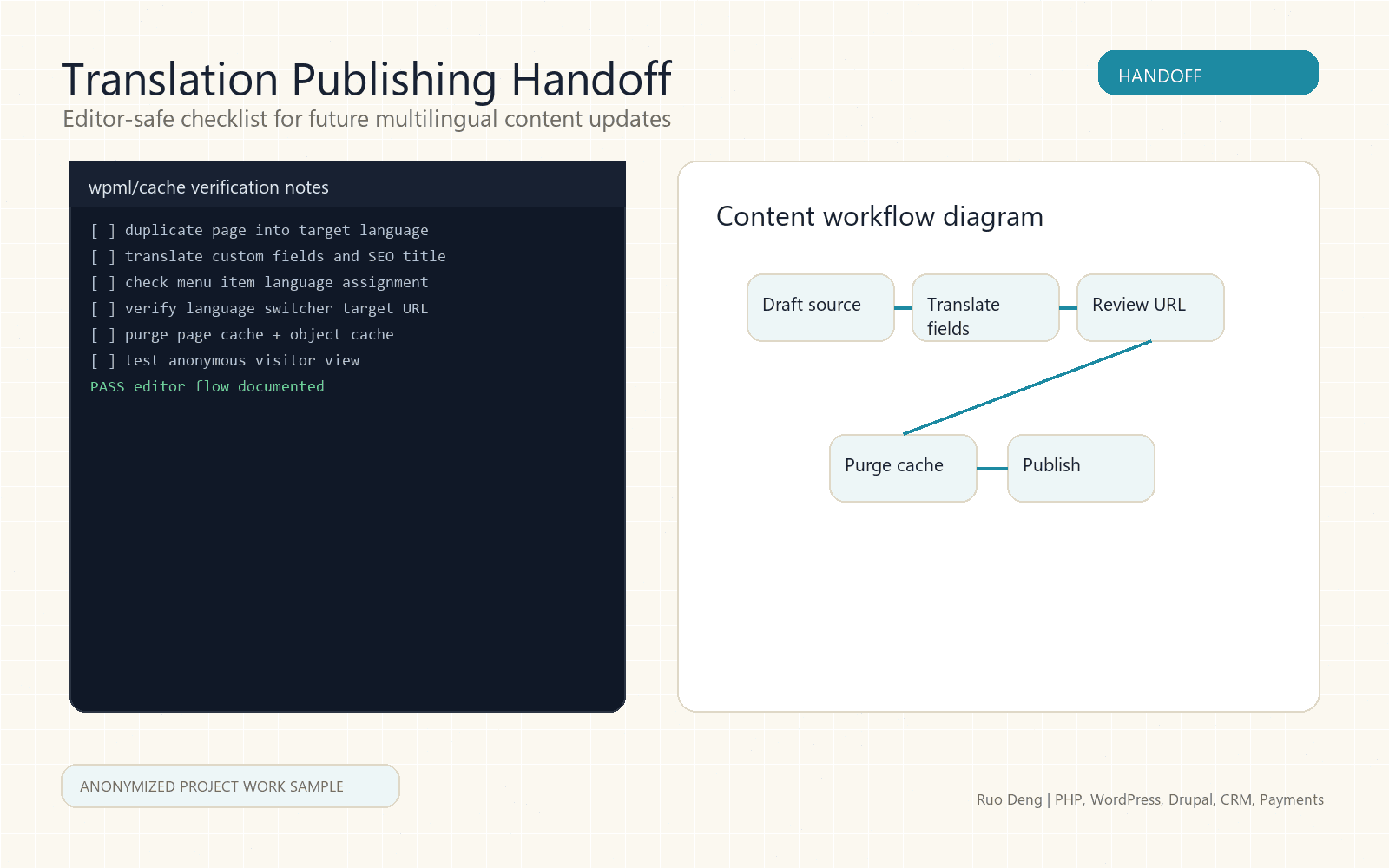Select the Translate fields workflow node
This screenshot has width=1389, height=868.
985,308
